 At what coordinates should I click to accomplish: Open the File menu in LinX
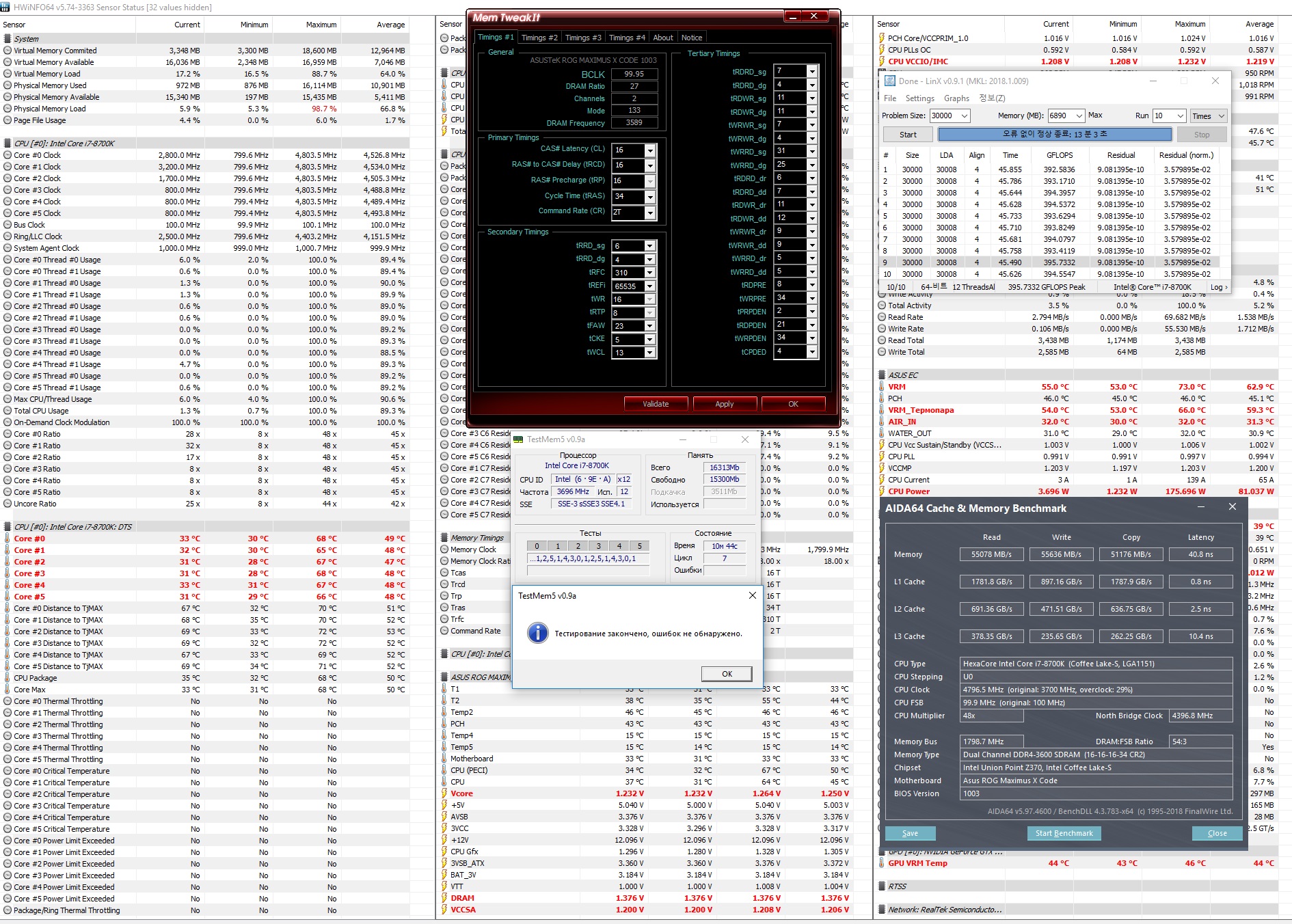pyautogui.click(x=890, y=98)
